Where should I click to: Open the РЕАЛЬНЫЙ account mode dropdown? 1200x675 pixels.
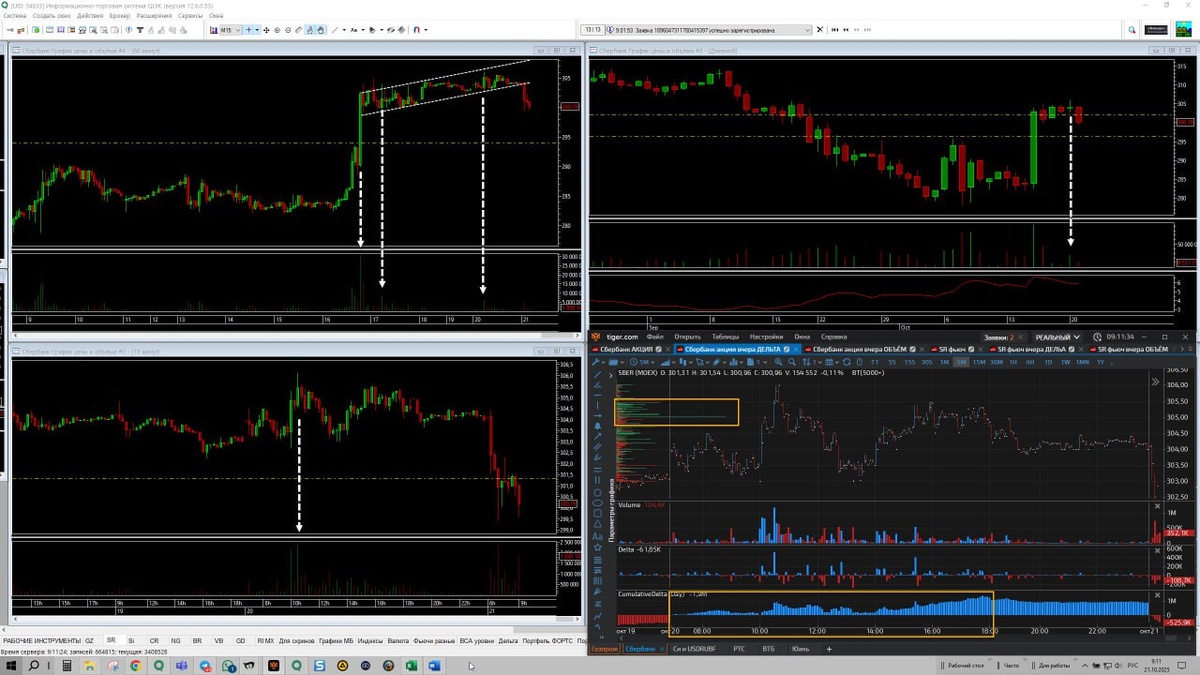(x=1058, y=337)
